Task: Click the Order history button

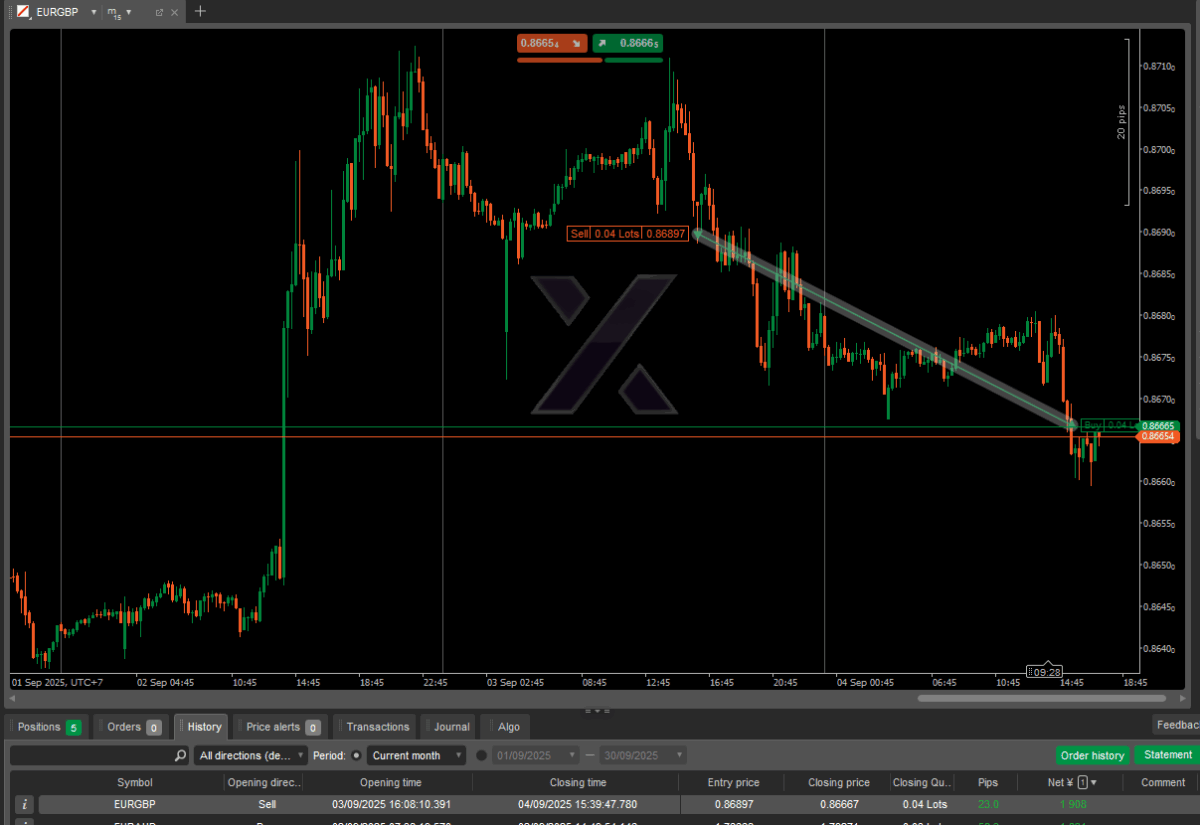Action: coord(1092,755)
